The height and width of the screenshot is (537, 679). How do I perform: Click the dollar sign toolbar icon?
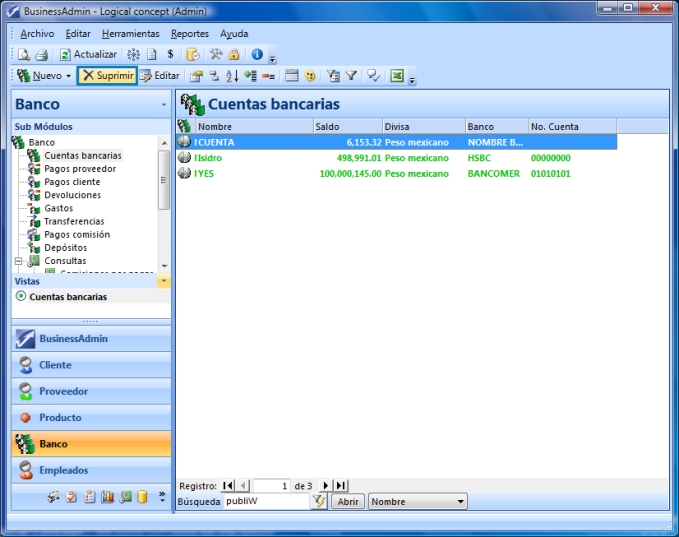point(170,54)
